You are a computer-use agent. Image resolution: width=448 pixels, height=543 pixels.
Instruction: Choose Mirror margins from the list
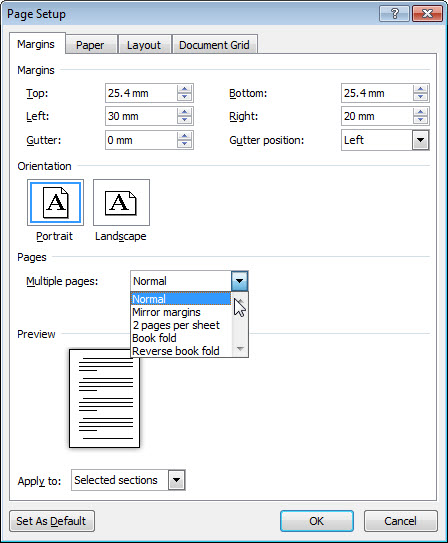point(166,312)
